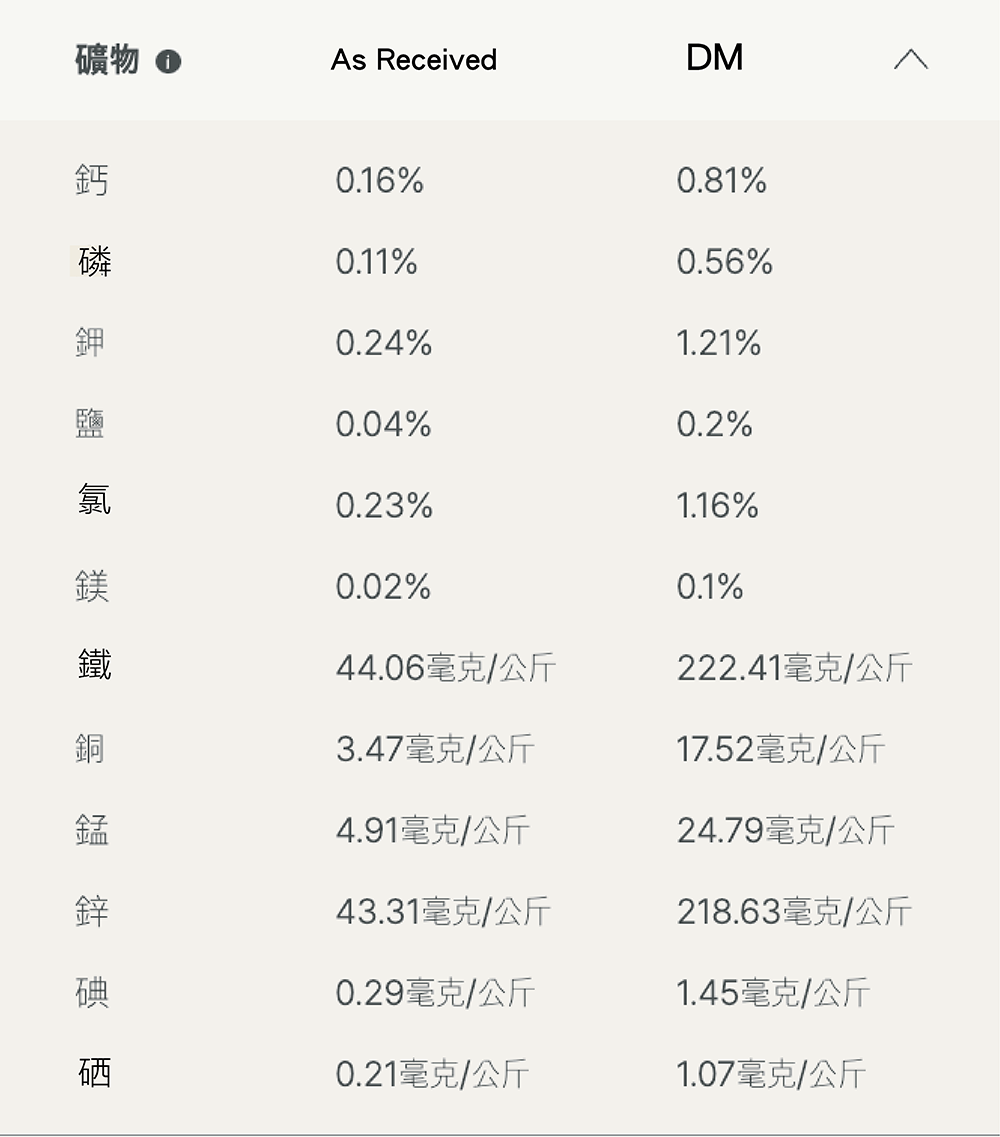Click the 222.41毫克/公斤 iron DM value

[794, 668]
